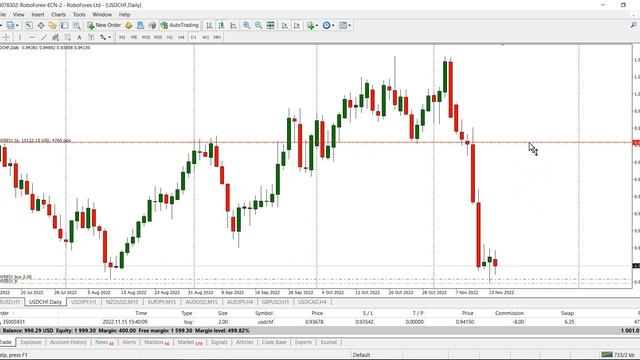Switch timeframe to M30

(158, 37)
